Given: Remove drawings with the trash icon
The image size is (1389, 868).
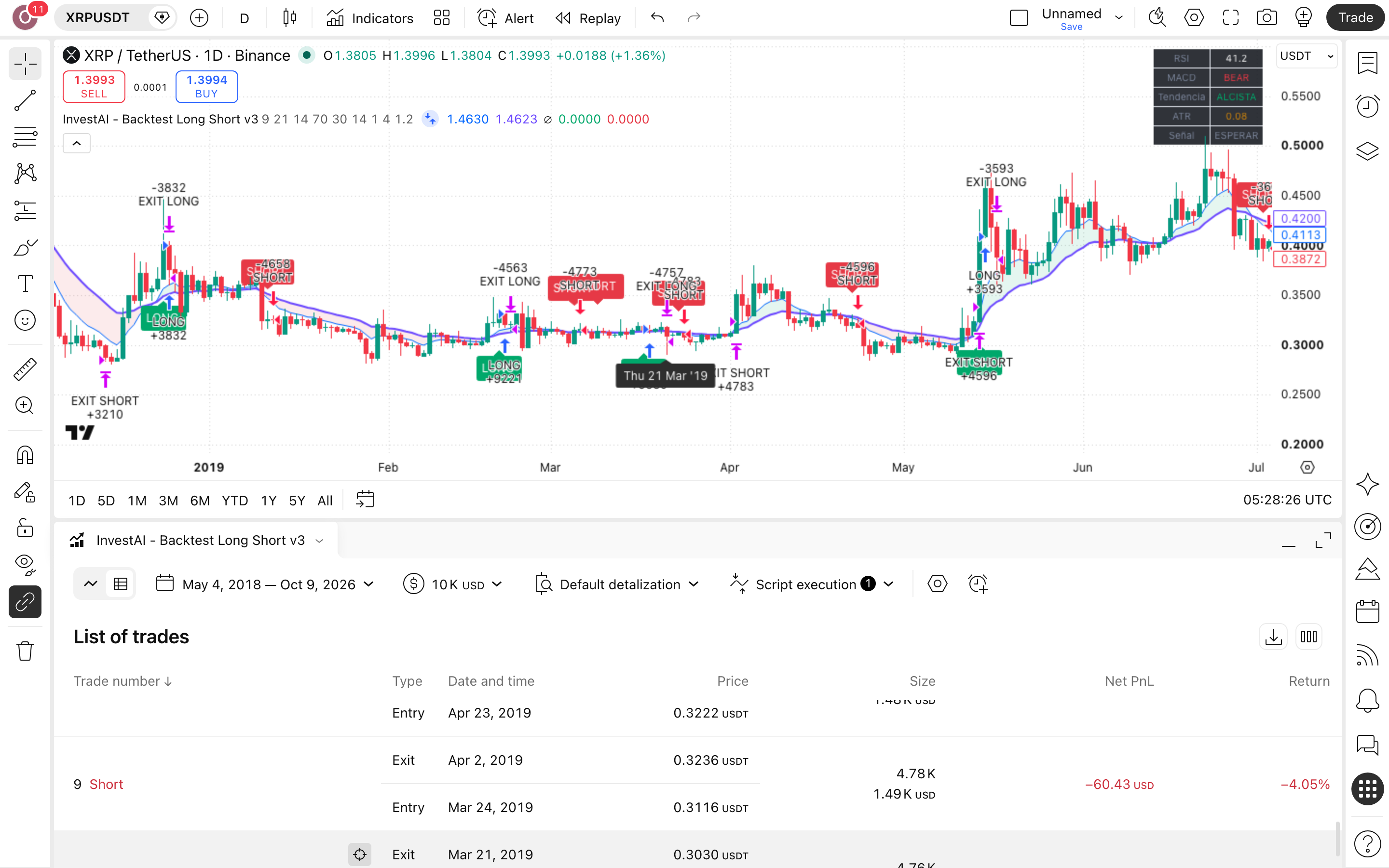Looking at the screenshot, I should 25,651.
